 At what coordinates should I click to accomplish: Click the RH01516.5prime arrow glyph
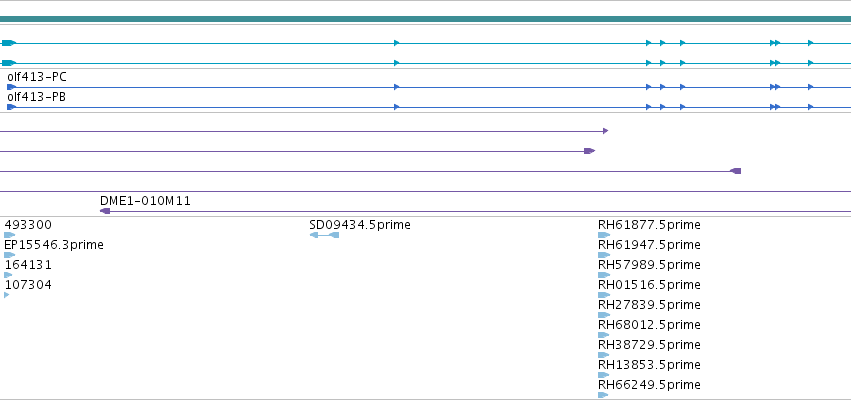(604, 295)
